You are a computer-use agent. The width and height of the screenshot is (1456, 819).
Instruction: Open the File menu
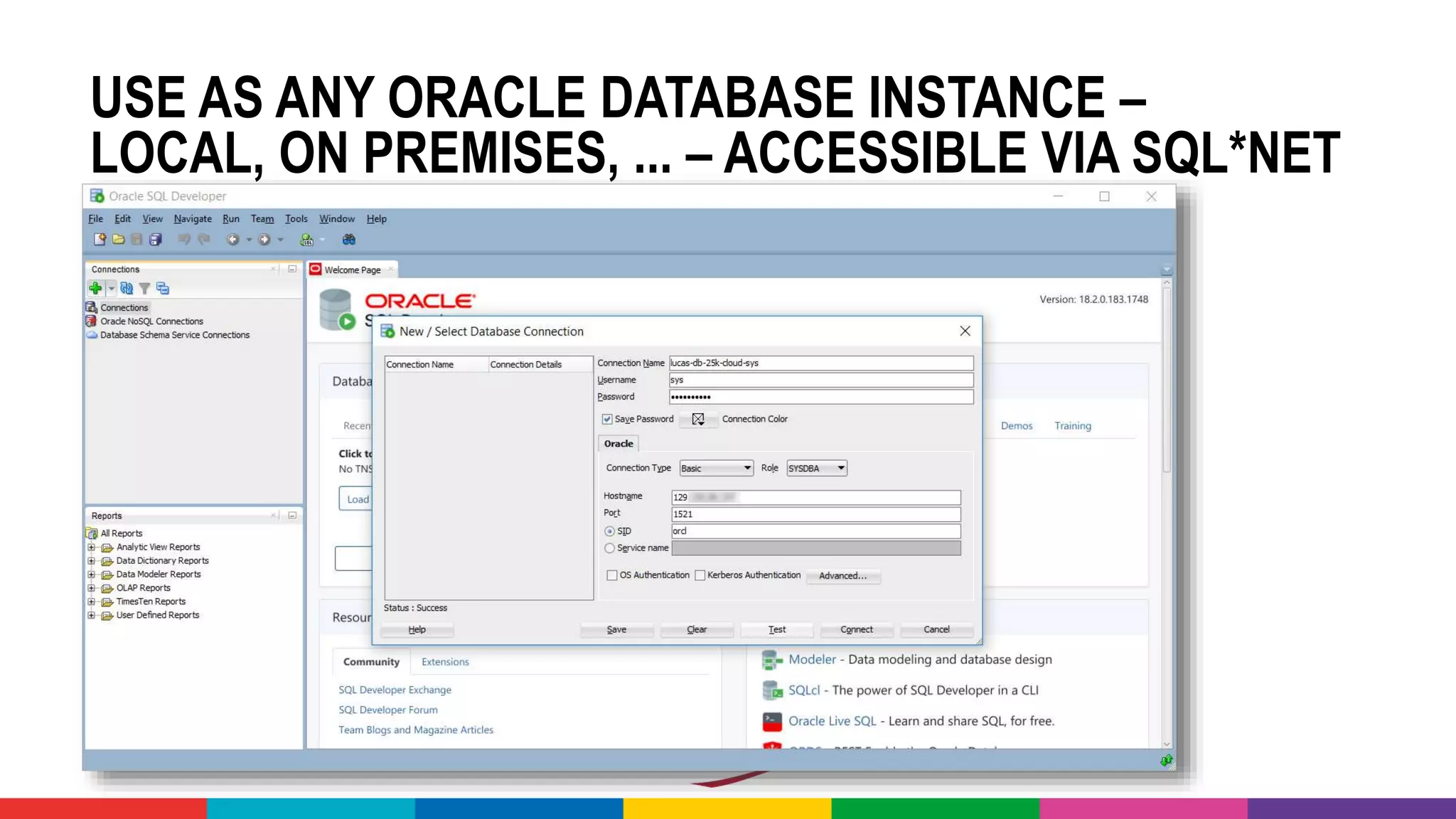(95, 219)
